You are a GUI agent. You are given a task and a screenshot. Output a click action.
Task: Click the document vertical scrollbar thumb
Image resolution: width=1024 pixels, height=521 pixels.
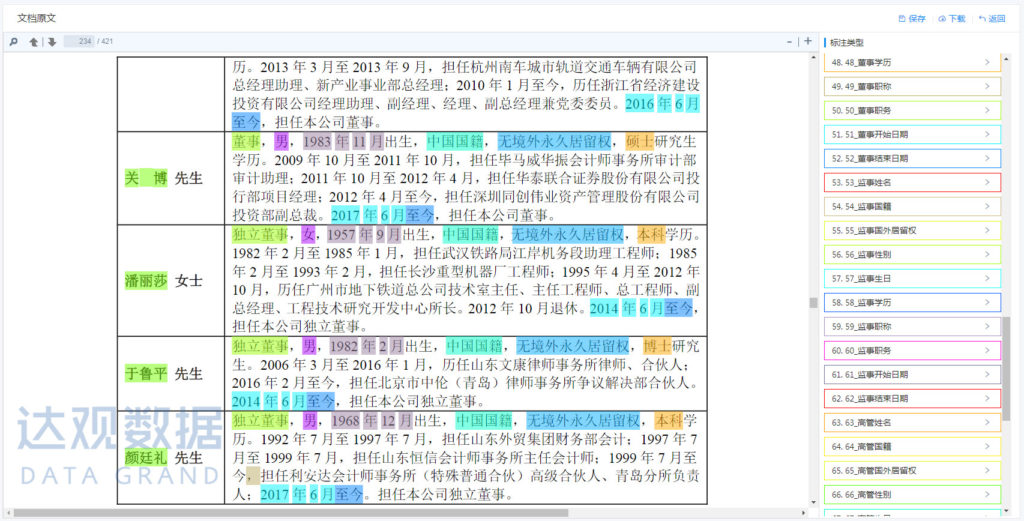pyautogui.click(x=813, y=302)
